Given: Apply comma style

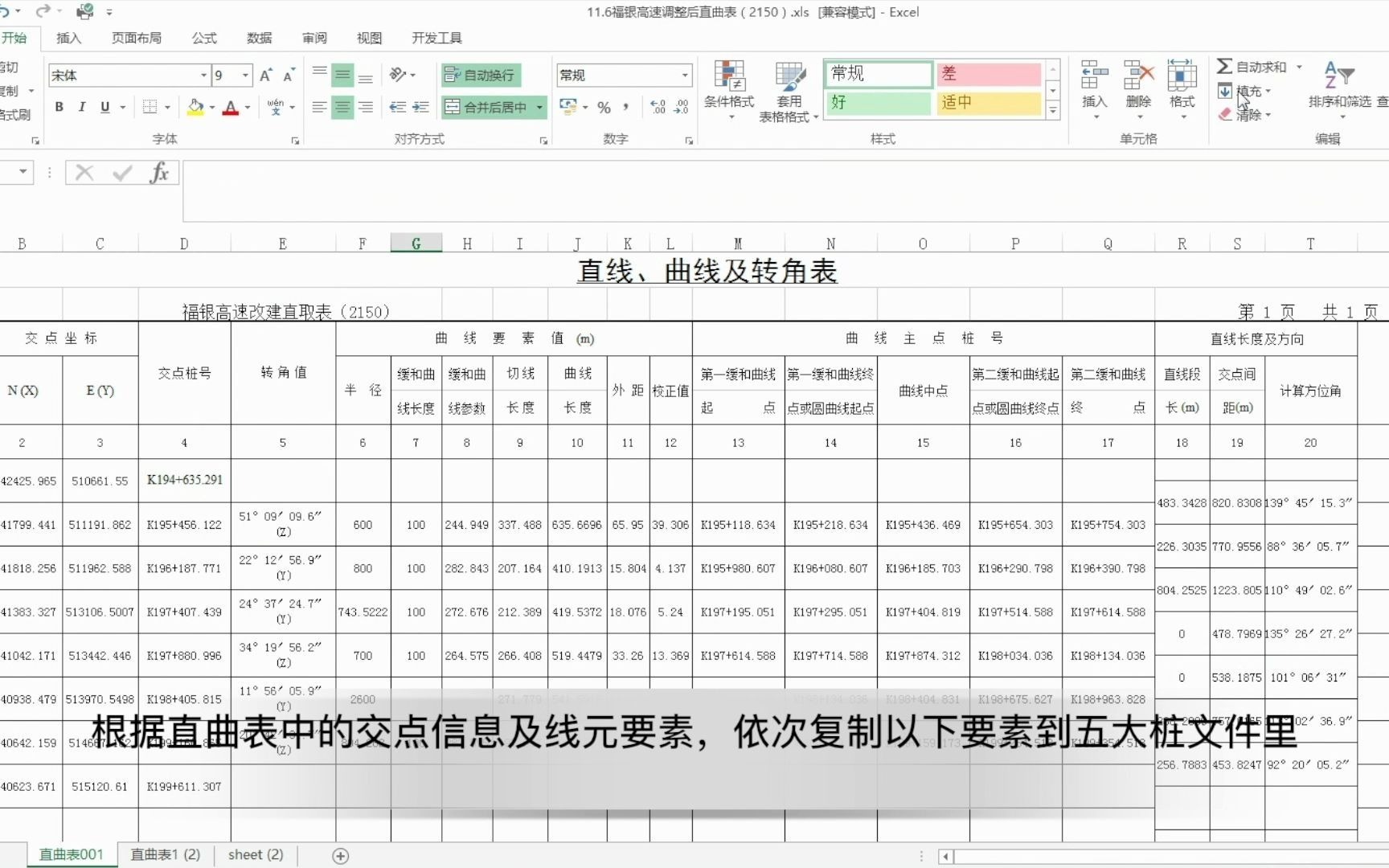Looking at the screenshot, I should point(626,107).
